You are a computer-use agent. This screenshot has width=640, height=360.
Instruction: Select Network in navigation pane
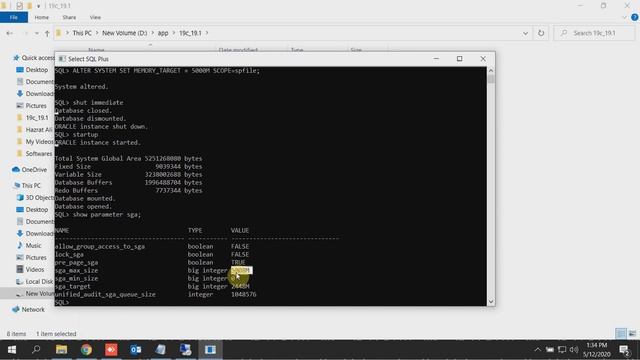(x=29, y=309)
